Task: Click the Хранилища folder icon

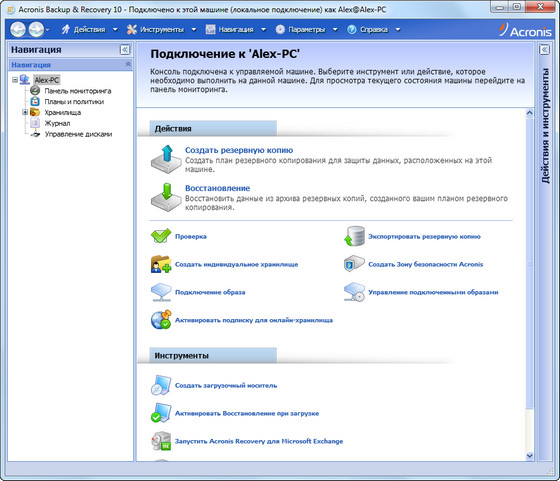Action: [35, 112]
